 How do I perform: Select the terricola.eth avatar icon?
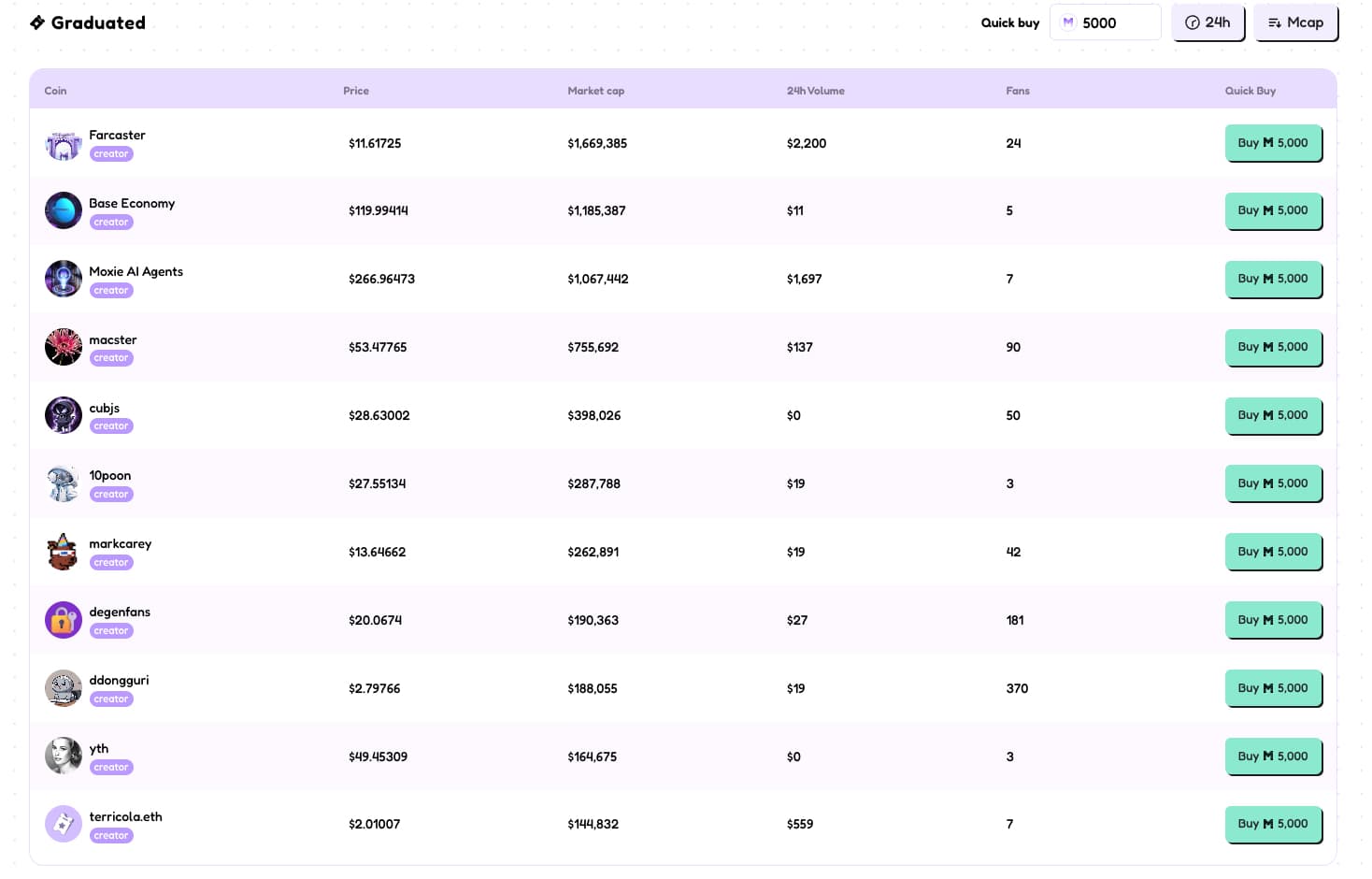point(64,825)
